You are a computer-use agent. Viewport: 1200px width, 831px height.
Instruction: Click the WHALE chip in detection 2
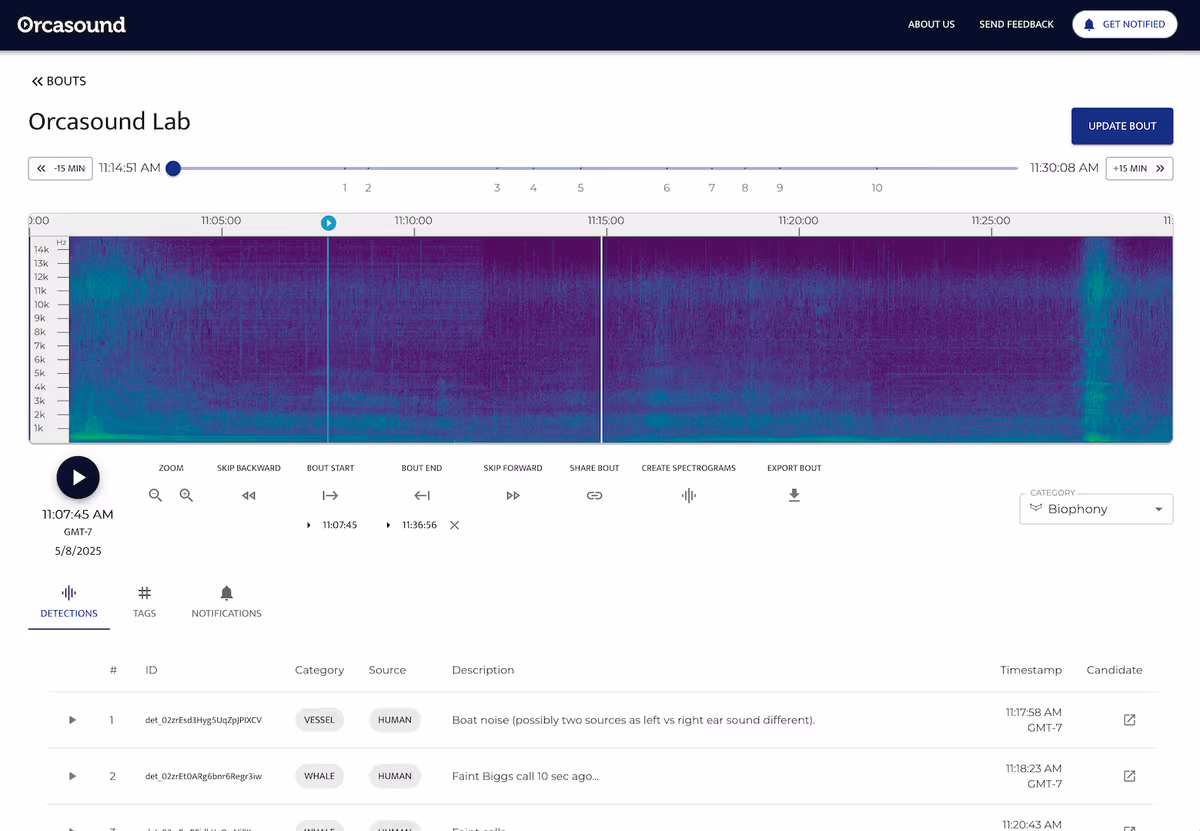coord(319,776)
